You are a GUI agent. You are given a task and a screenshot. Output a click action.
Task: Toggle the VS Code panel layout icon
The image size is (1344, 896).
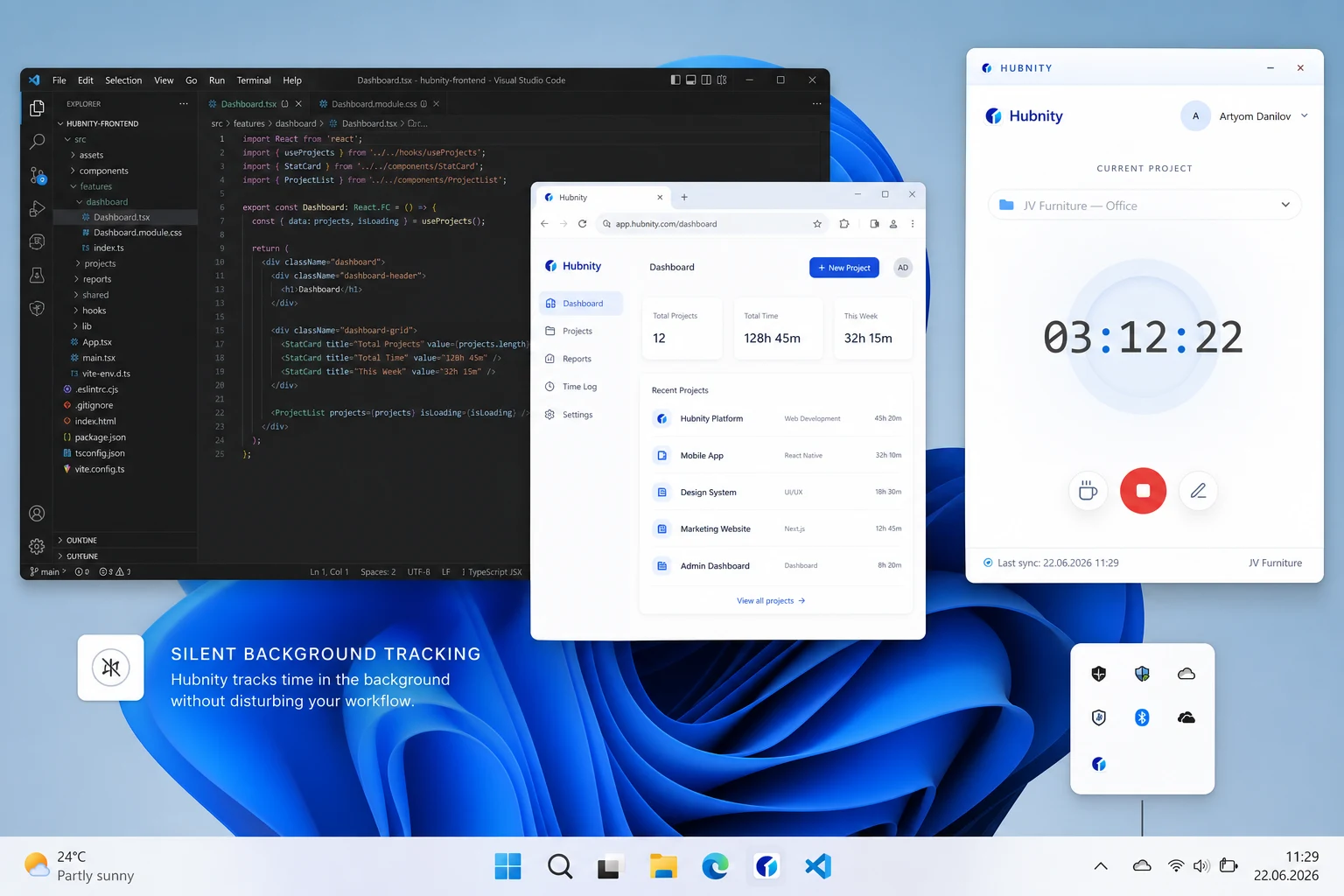pos(690,80)
